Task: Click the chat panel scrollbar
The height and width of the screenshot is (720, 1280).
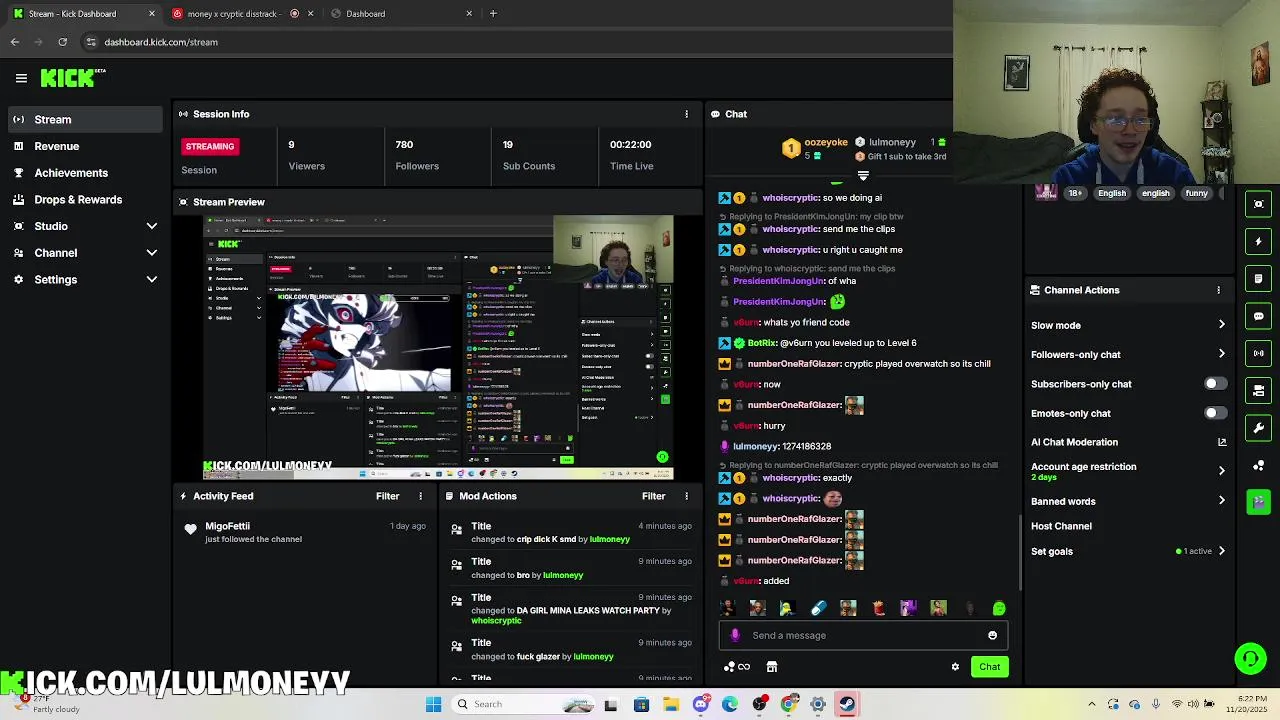Action: 1020,552
